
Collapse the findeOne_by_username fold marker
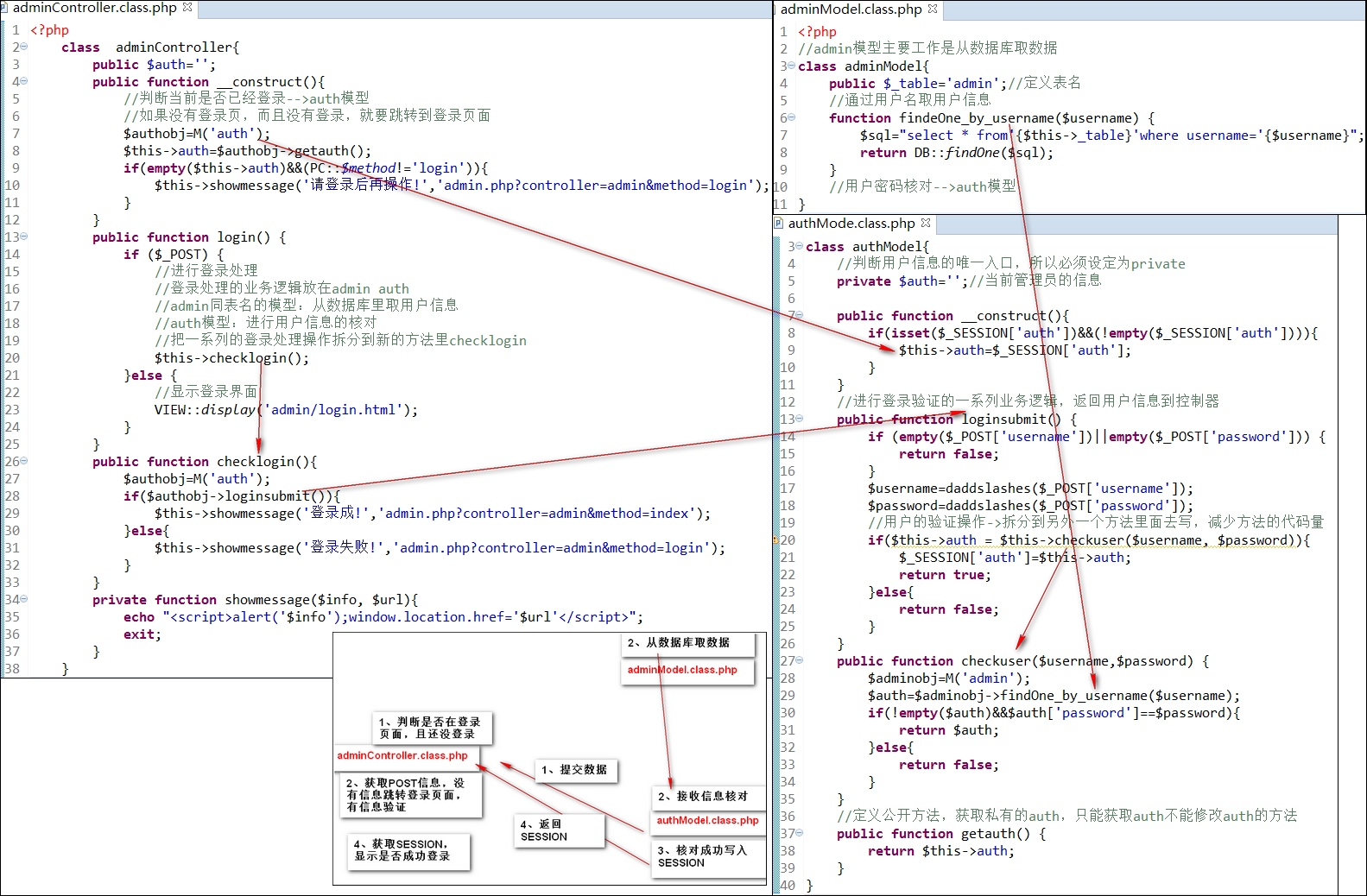pos(792,117)
